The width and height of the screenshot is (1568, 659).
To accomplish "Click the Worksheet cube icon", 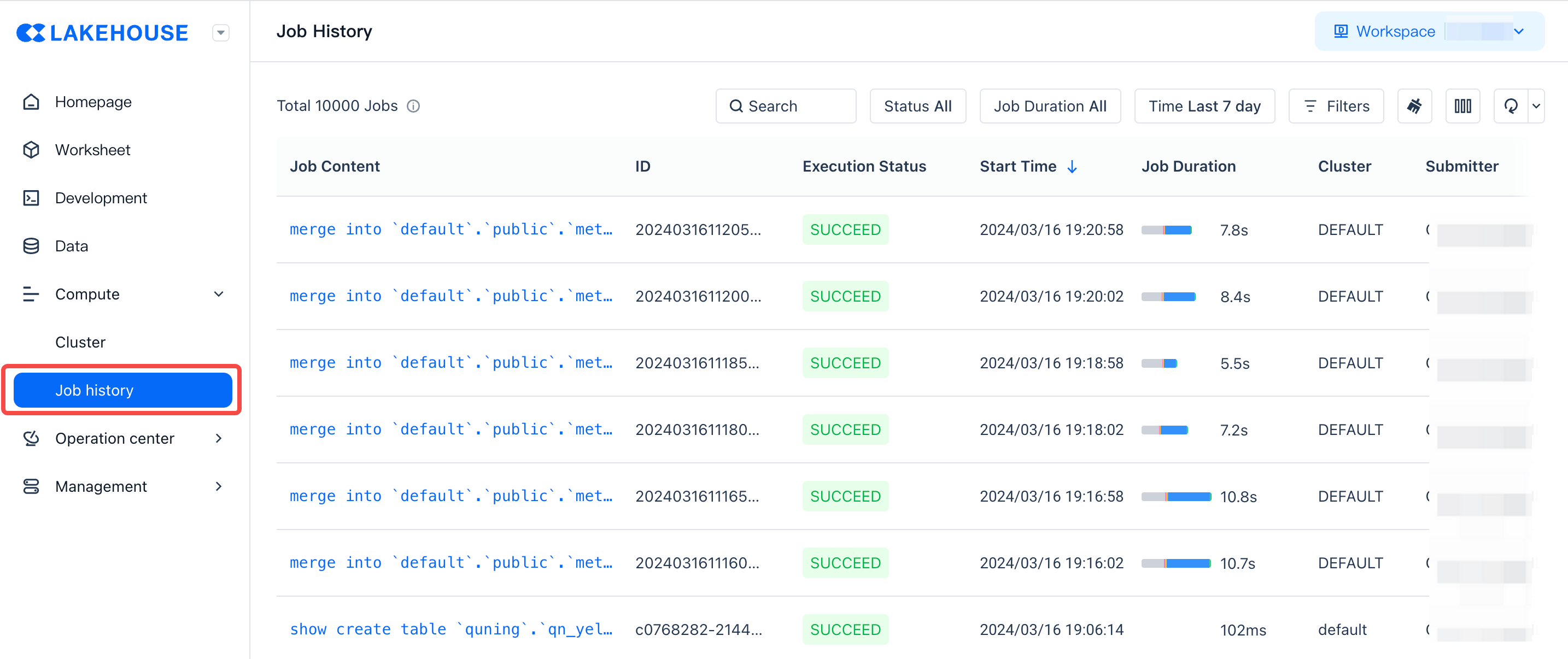I will pos(31,150).
